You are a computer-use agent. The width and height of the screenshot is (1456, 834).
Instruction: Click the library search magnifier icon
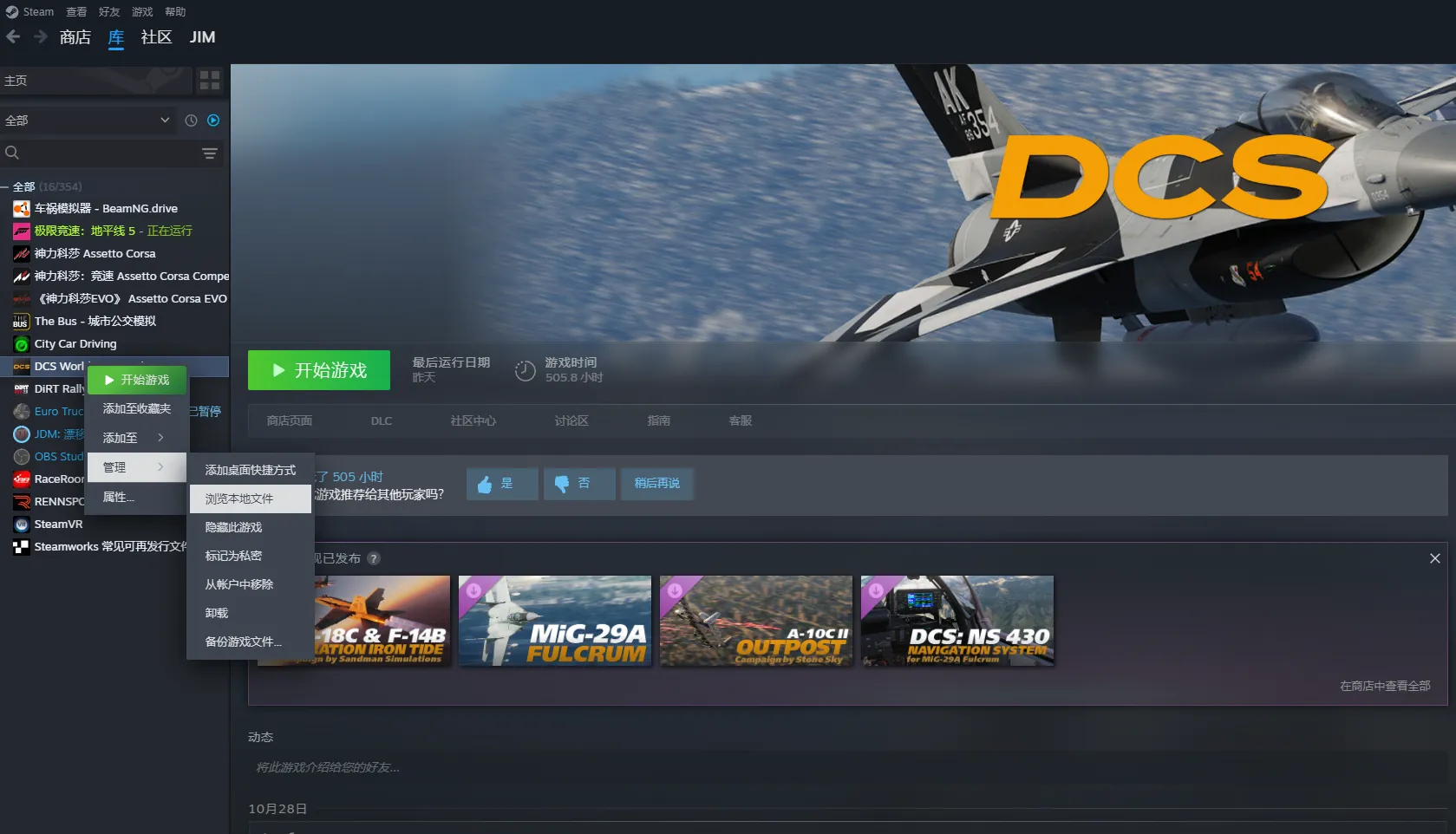point(12,153)
